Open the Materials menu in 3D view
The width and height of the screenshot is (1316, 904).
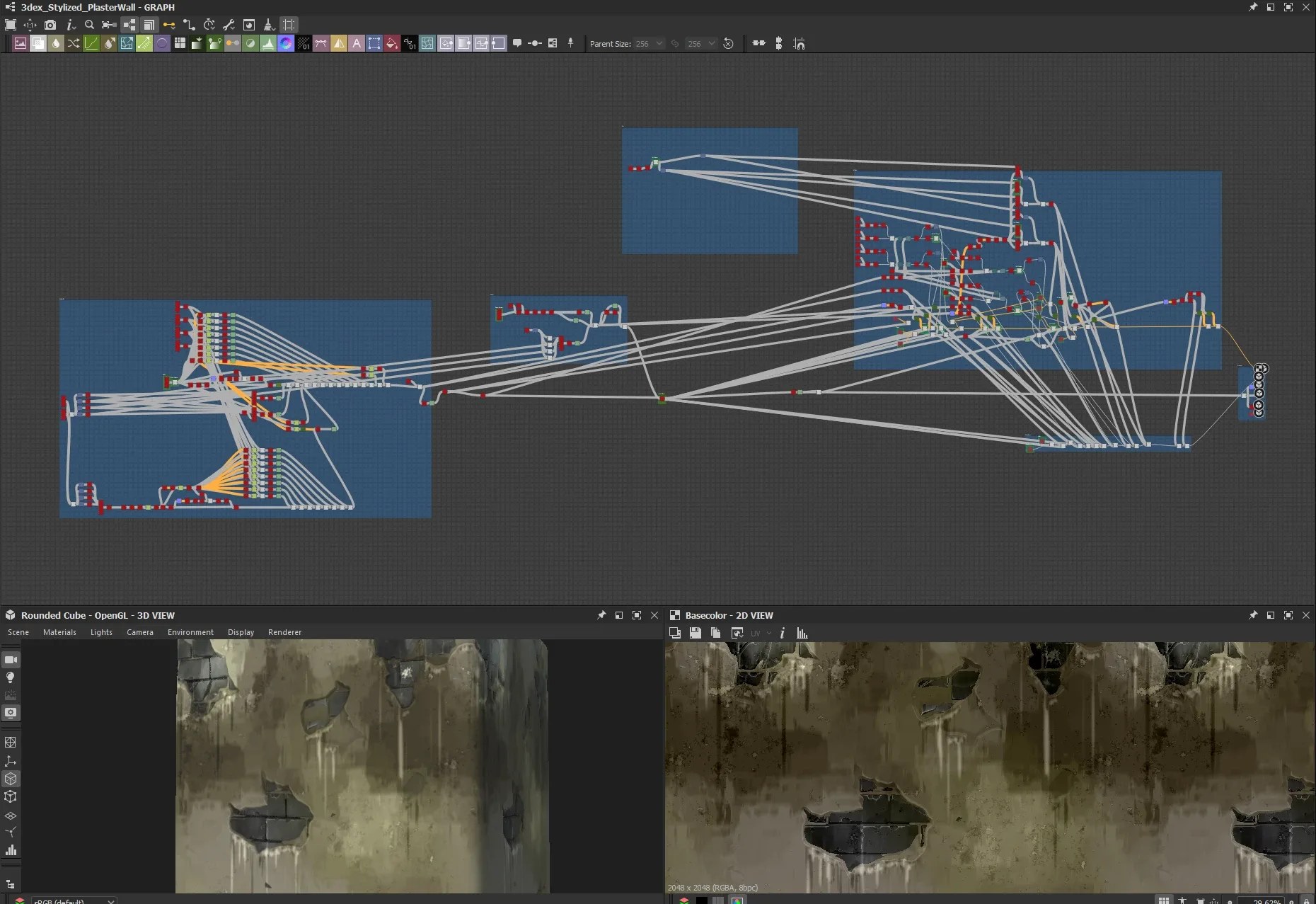pyautogui.click(x=59, y=632)
